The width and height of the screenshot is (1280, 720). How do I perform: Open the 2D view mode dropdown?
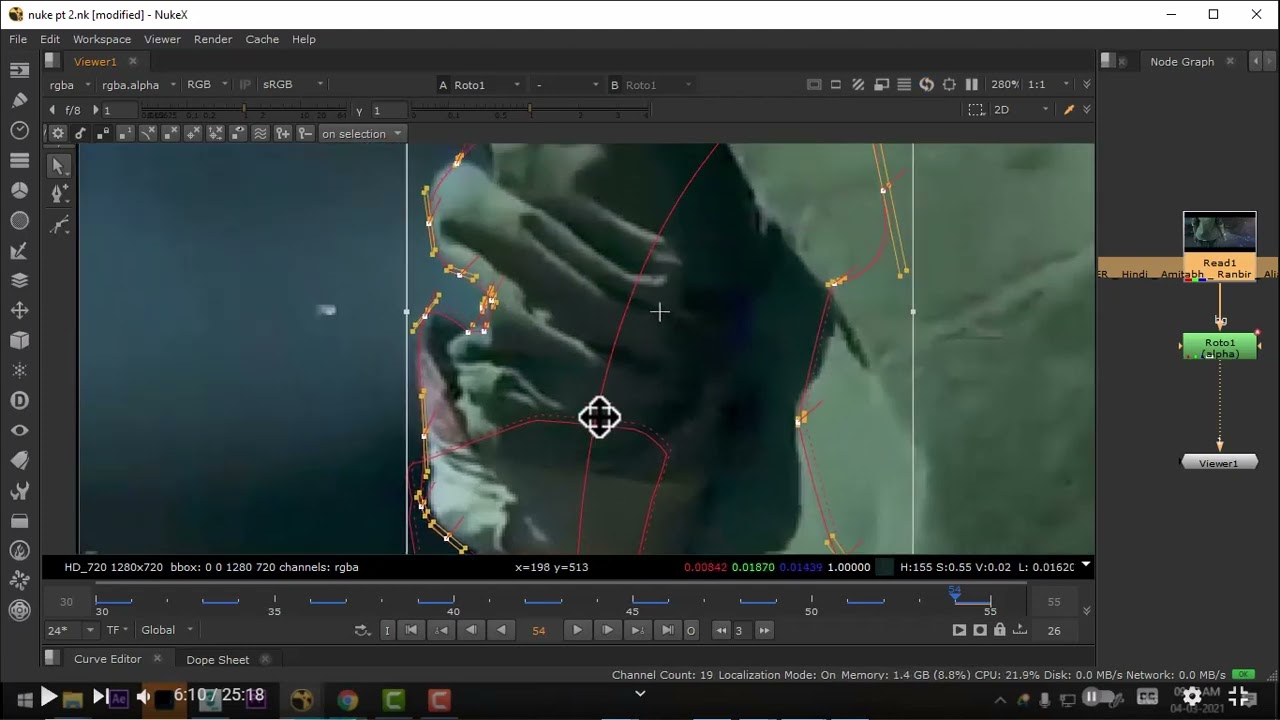coord(1021,110)
